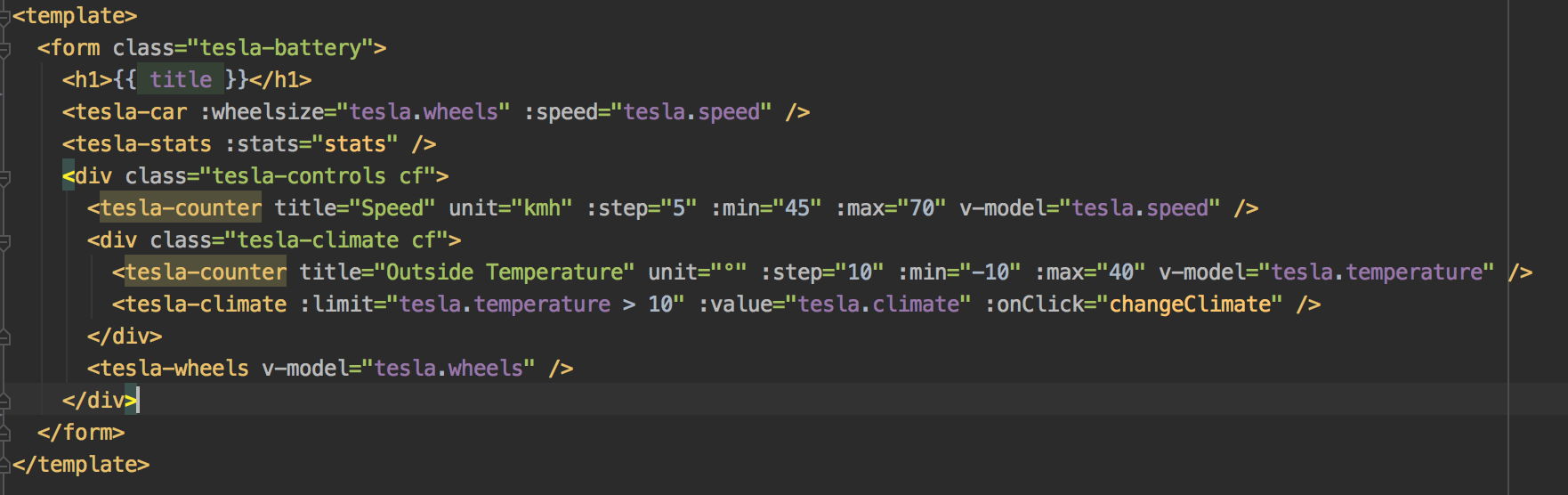Click the "tesla-climate cf" class value
This screenshot has width=1568, height=495.
coord(343,240)
